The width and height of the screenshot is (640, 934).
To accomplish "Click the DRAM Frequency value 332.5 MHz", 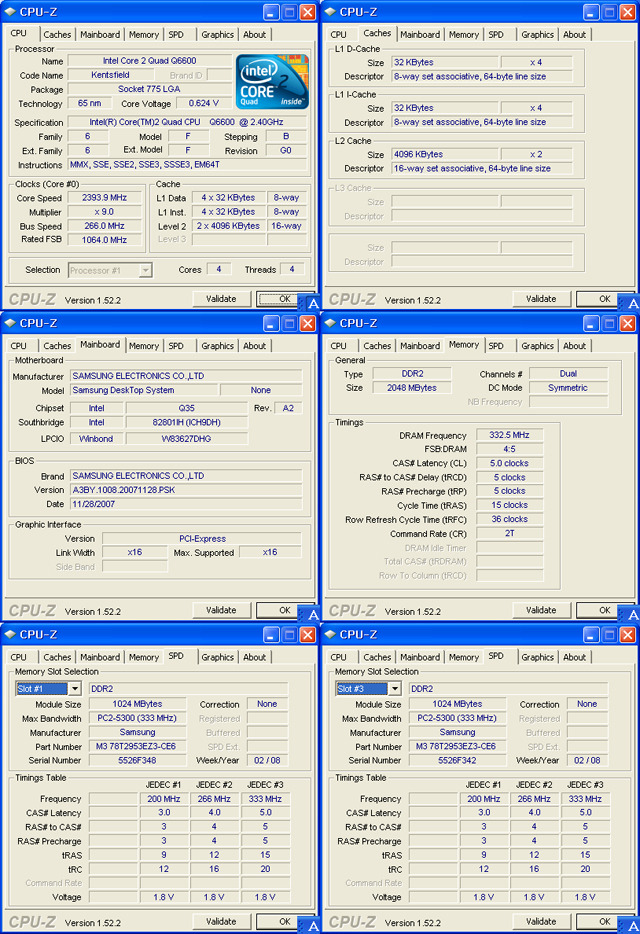I will click(x=509, y=435).
